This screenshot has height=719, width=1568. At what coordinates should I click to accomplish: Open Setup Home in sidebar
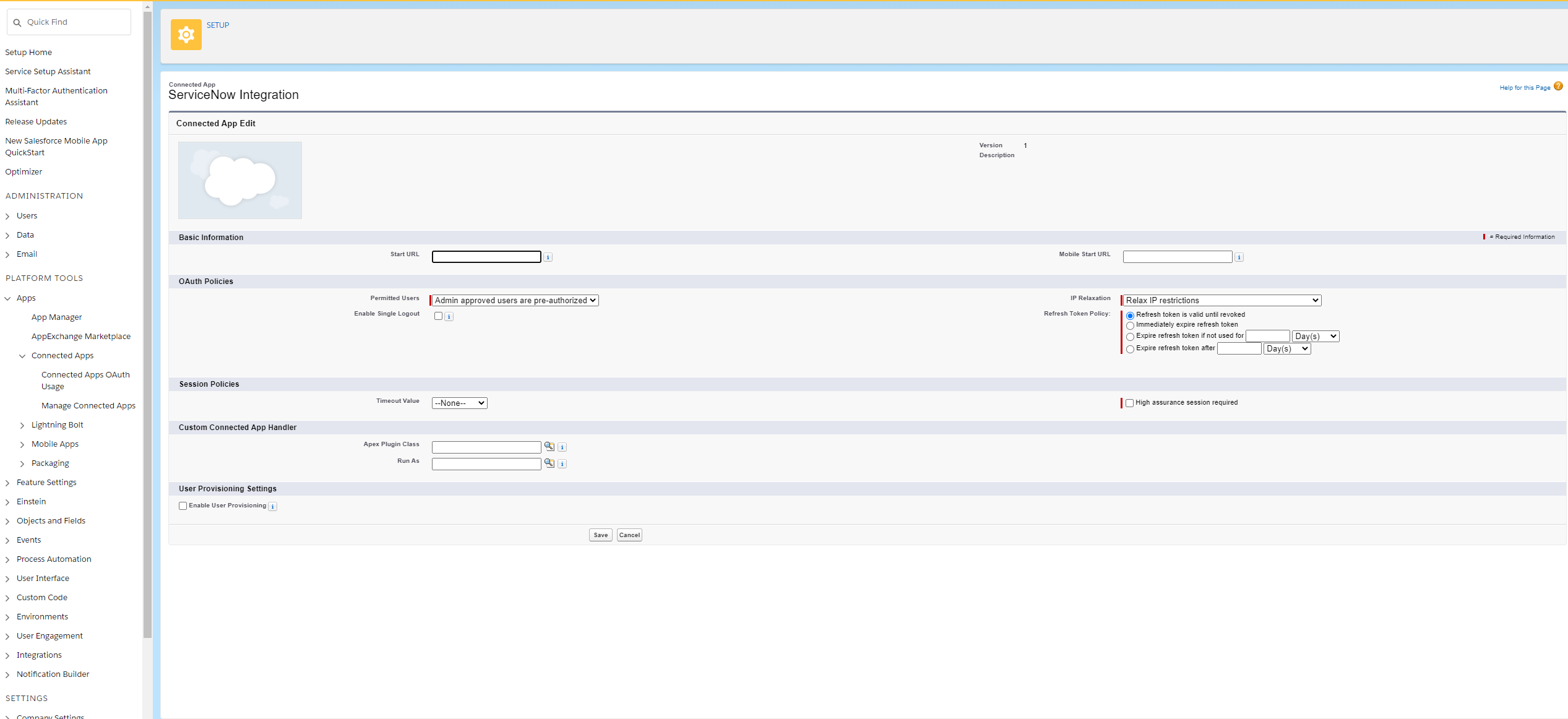[28, 53]
